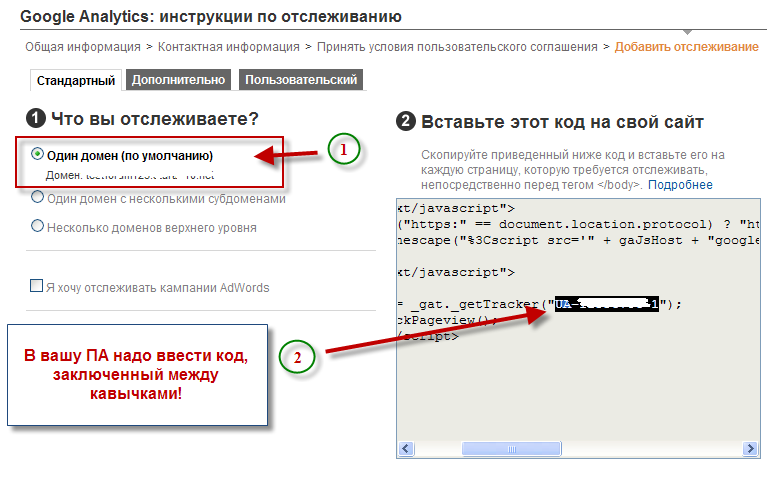The width and height of the screenshot is (781, 500).
Task: Click the document.location.protocol code line
Action: click(578, 224)
